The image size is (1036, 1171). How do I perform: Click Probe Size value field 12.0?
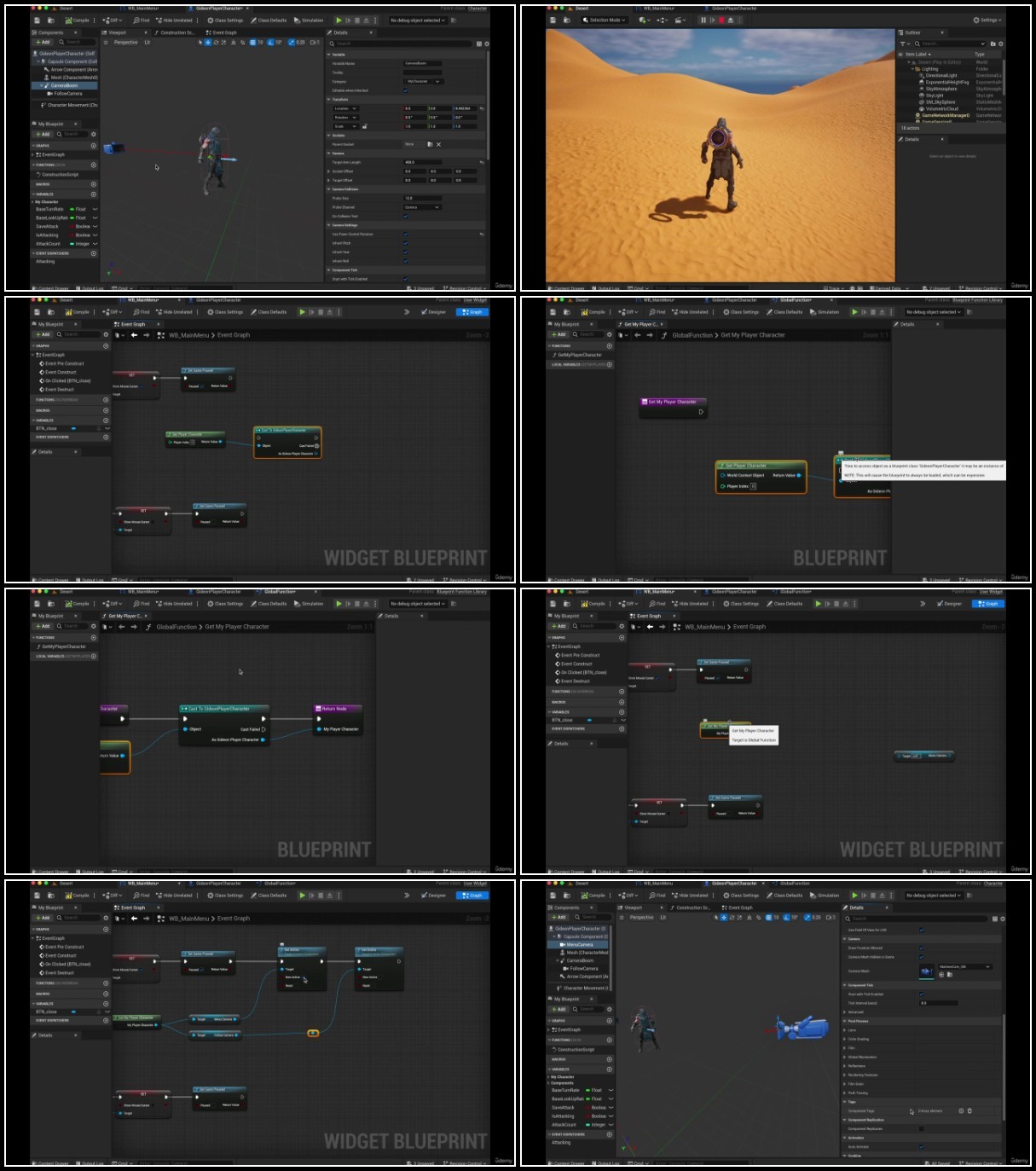423,198
